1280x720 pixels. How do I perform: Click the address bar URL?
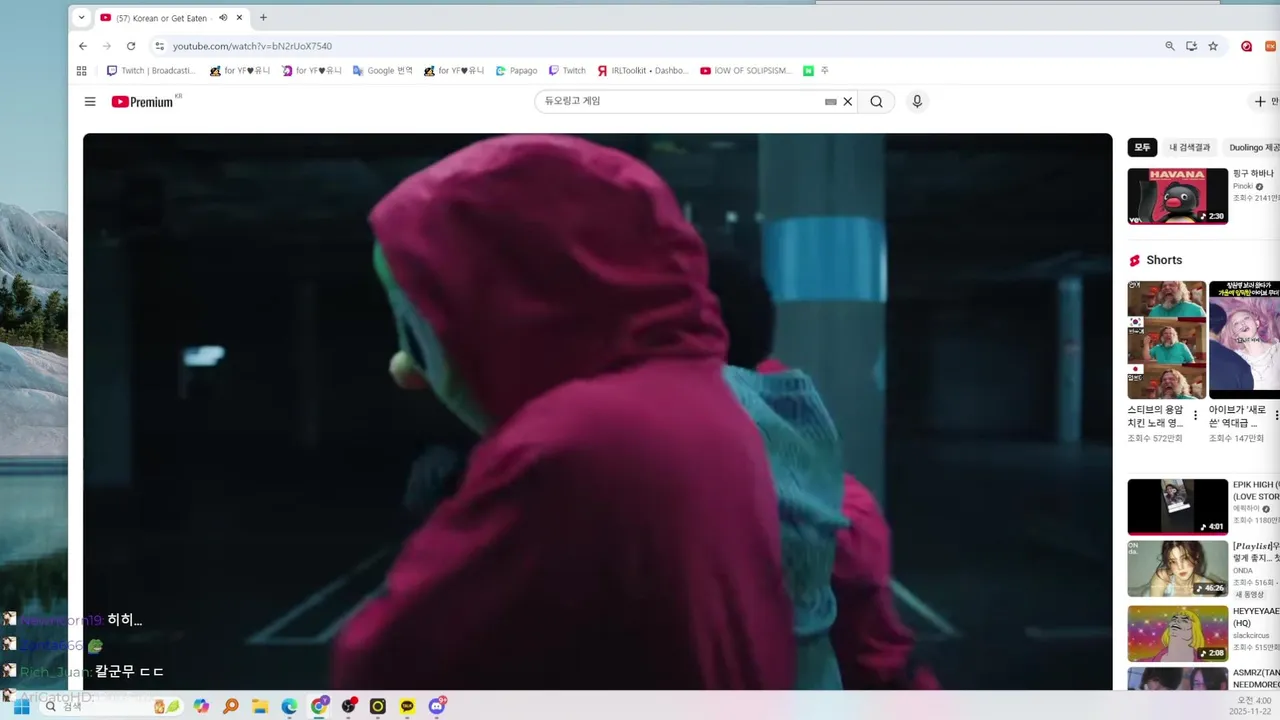click(x=252, y=46)
